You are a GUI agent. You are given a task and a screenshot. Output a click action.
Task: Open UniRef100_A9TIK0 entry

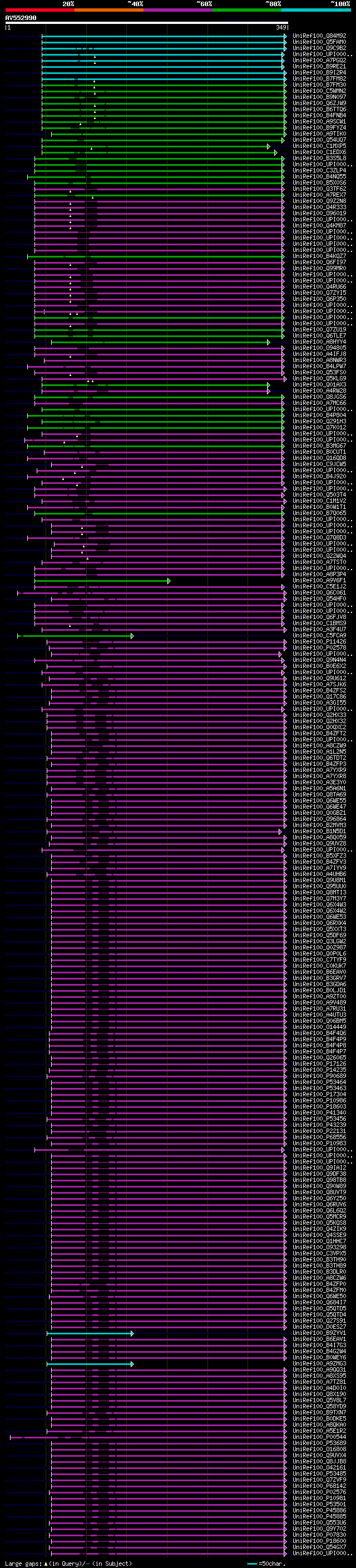pos(319,134)
